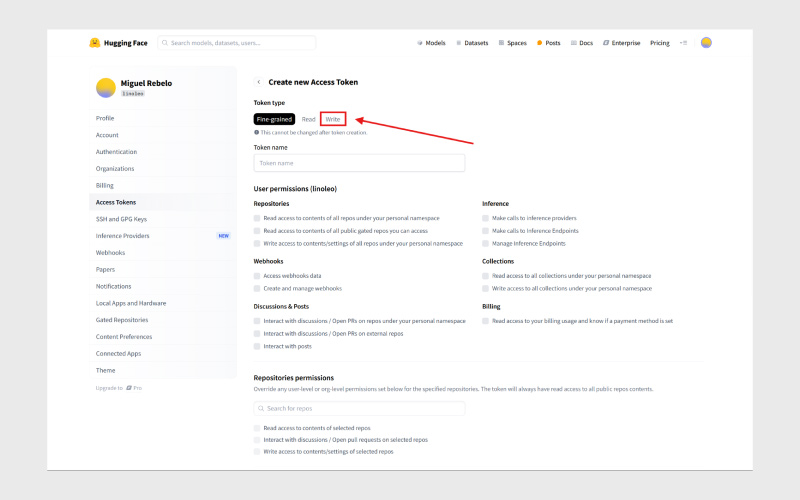Click the Search for repos field
800x500 pixels.
359,409
